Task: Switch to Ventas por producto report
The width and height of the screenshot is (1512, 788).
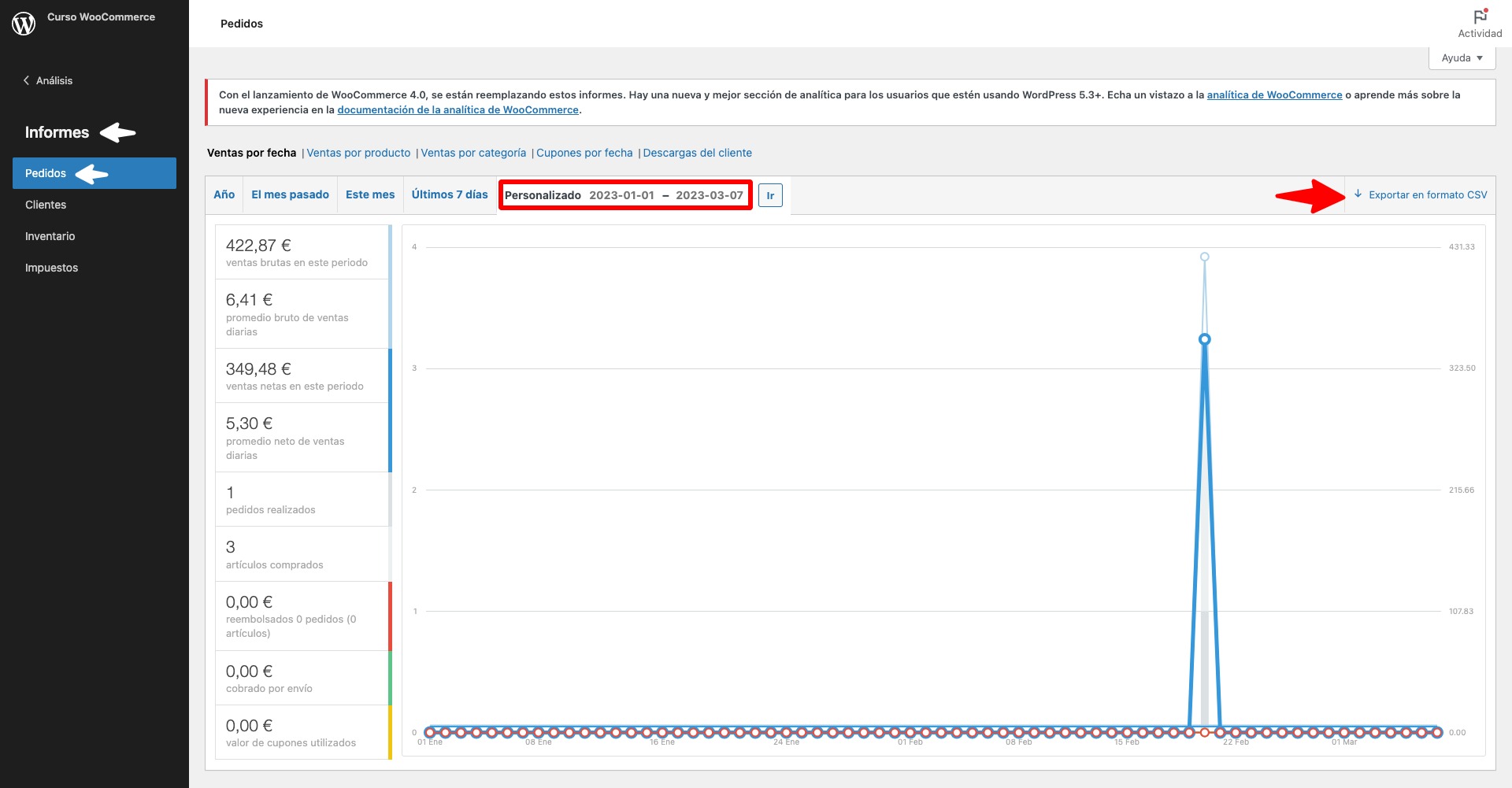Action: [x=358, y=153]
